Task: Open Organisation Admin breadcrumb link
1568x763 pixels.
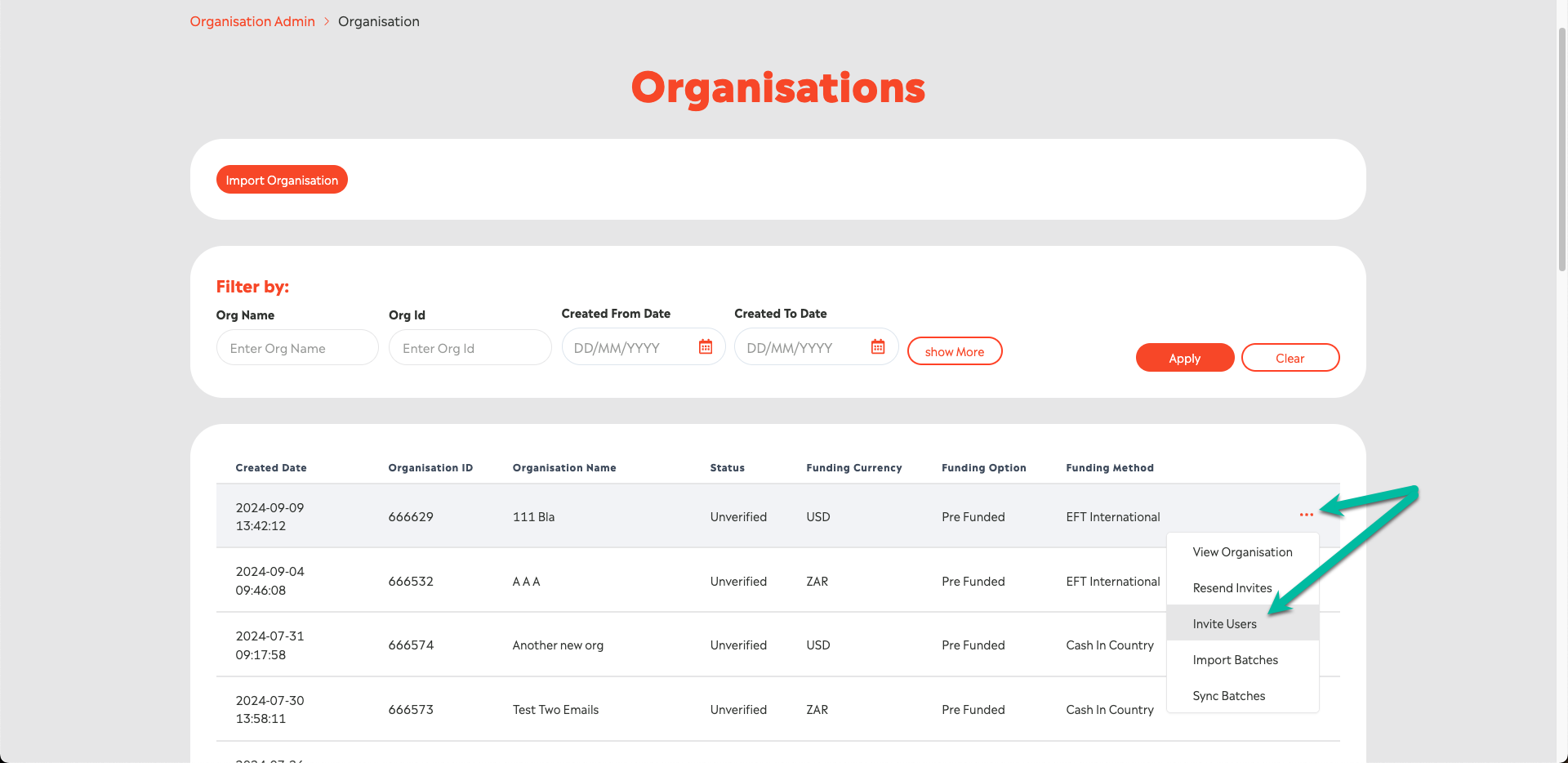Action: (252, 21)
